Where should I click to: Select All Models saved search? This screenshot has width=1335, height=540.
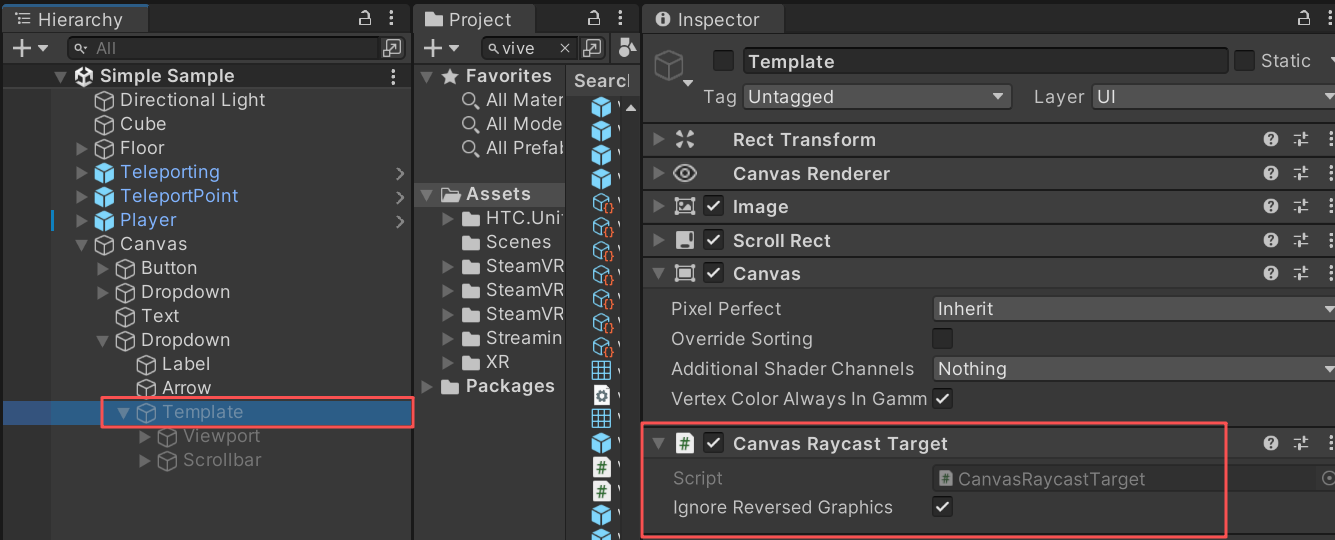coord(512,124)
